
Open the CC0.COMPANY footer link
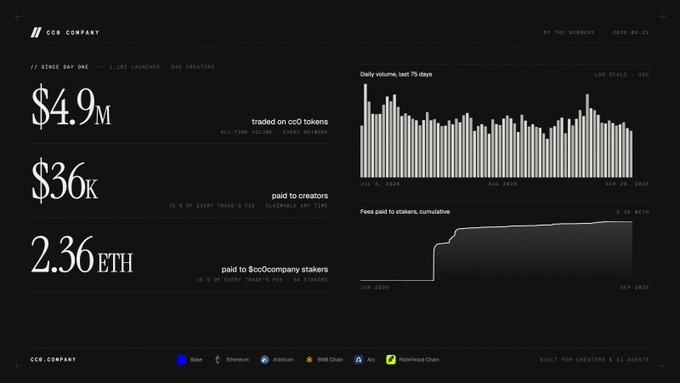tap(53, 360)
